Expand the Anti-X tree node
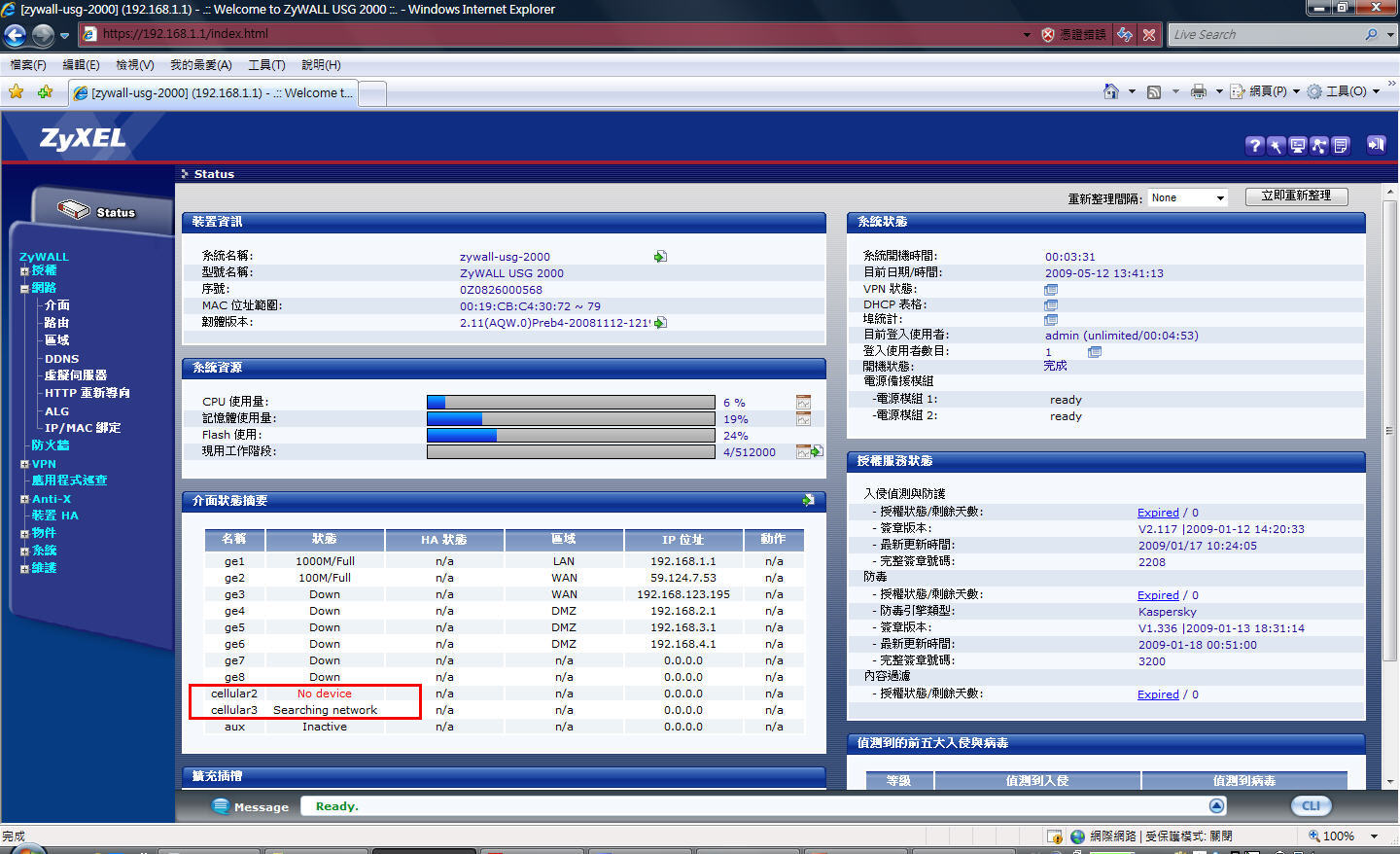 coord(24,499)
